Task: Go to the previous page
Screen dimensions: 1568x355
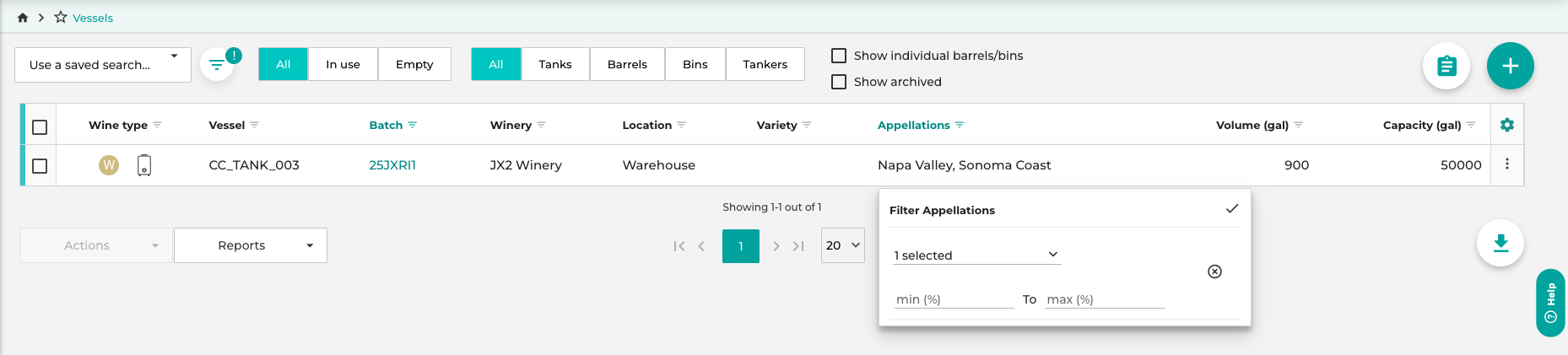Action: click(x=701, y=246)
